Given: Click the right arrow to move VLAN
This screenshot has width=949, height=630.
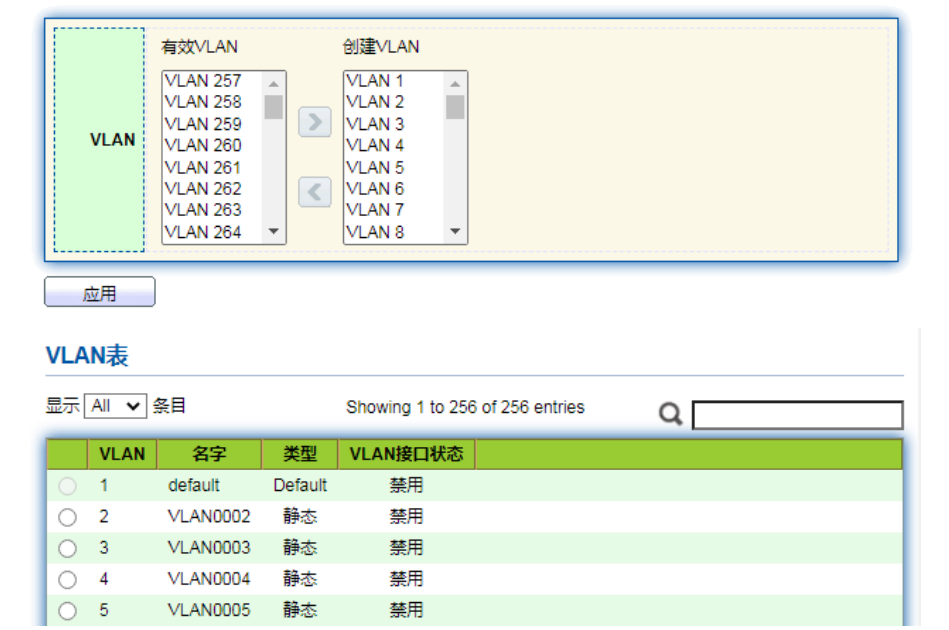Looking at the screenshot, I should tap(314, 122).
